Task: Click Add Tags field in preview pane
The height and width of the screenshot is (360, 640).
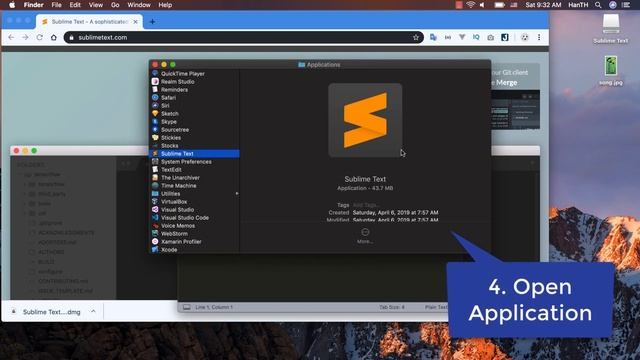Action: pos(366,205)
